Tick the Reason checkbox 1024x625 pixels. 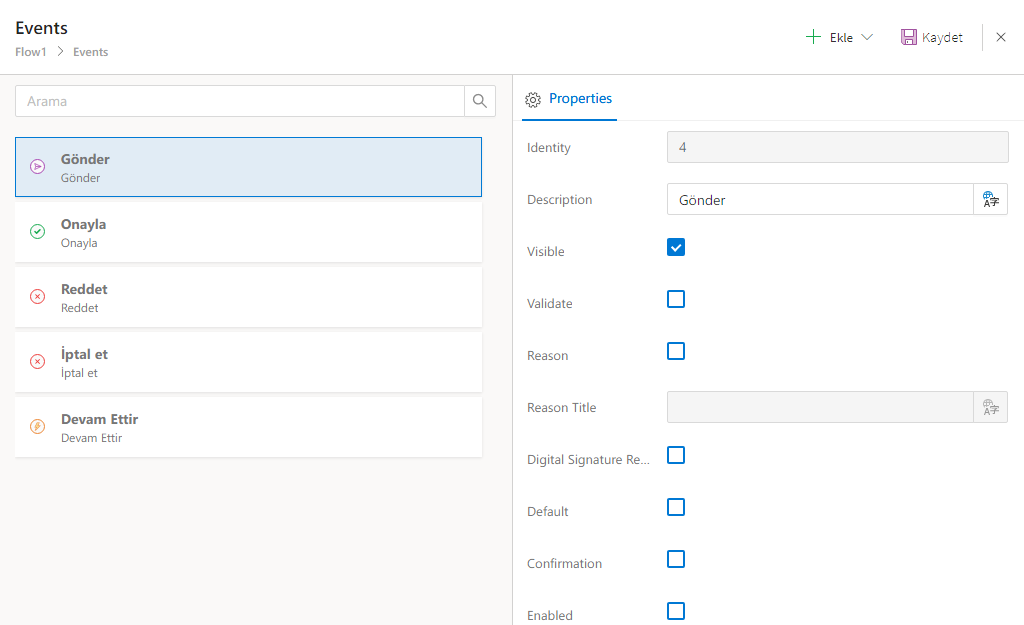[x=676, y=351]
